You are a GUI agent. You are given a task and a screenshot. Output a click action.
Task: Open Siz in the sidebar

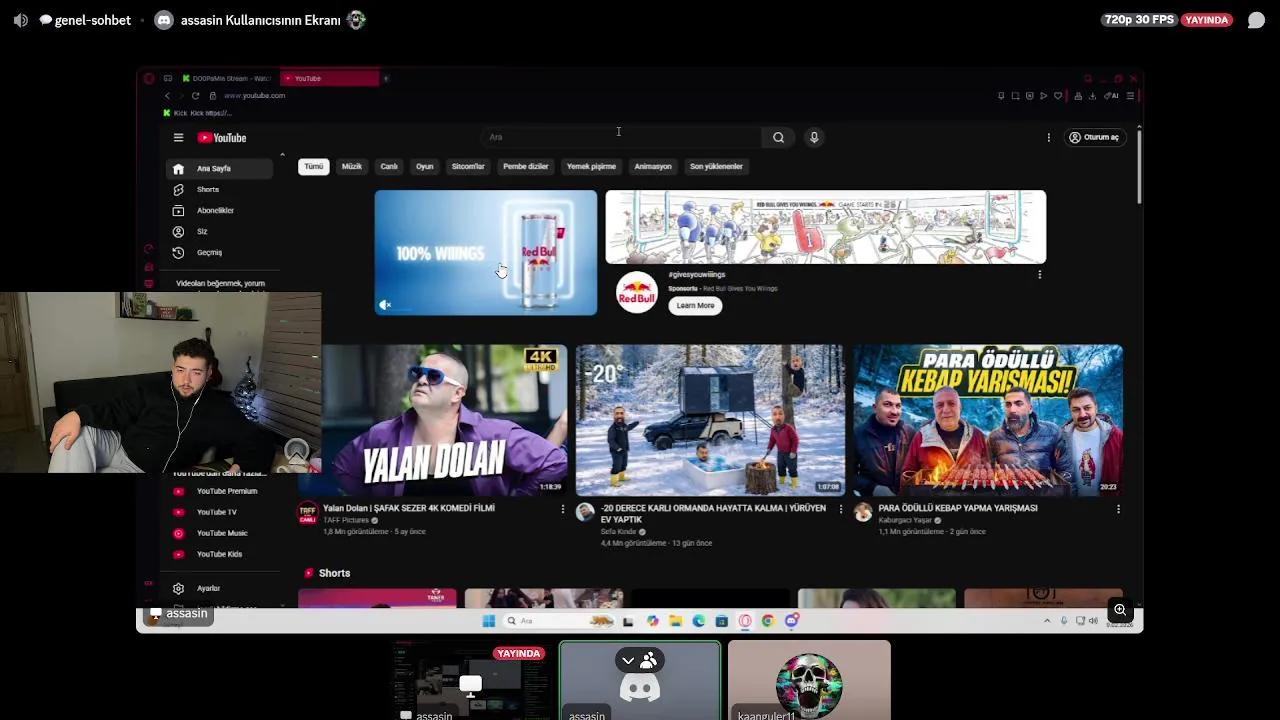coord(219,232)
